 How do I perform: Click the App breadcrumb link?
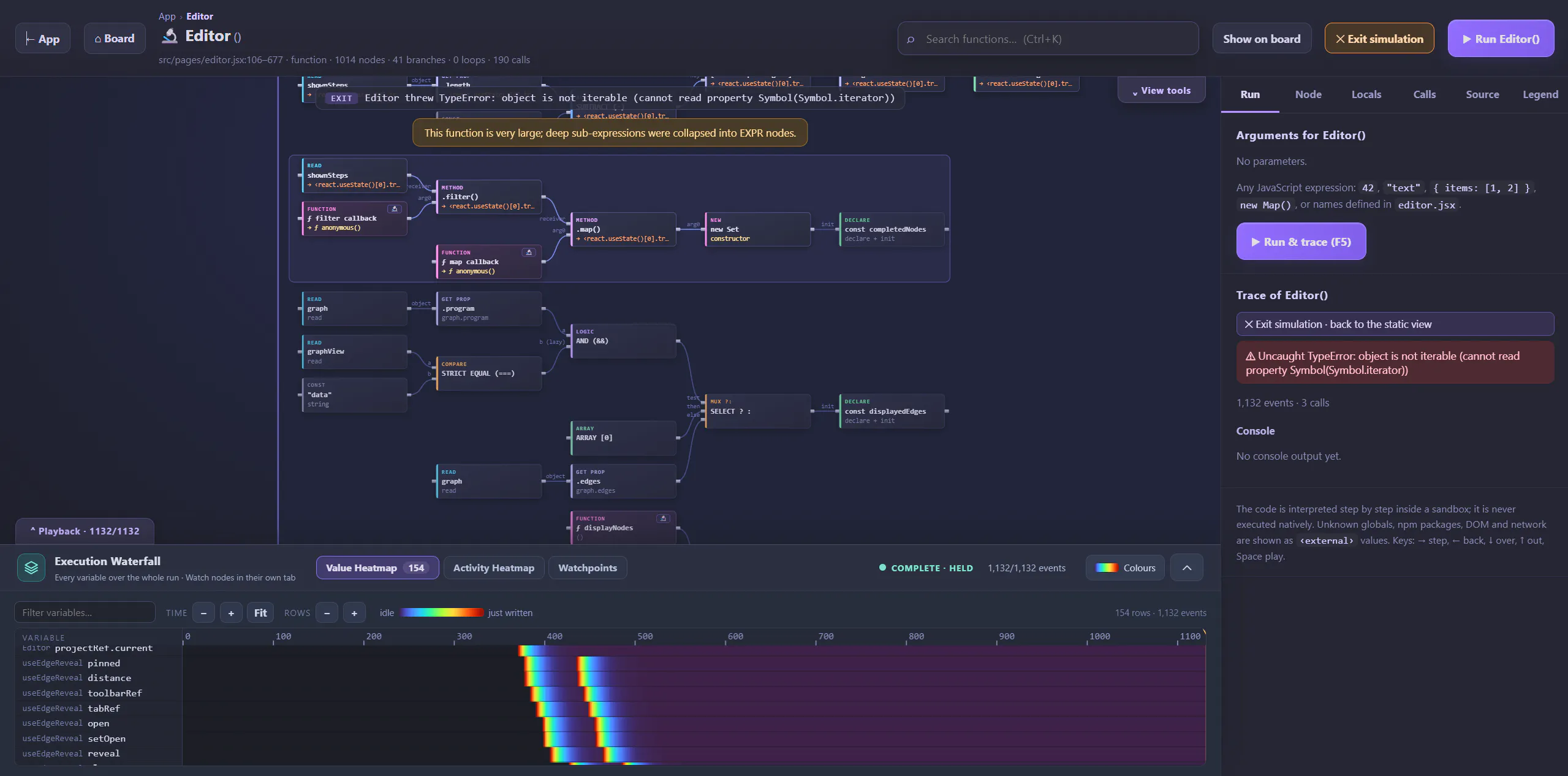[x=167, y=17]
